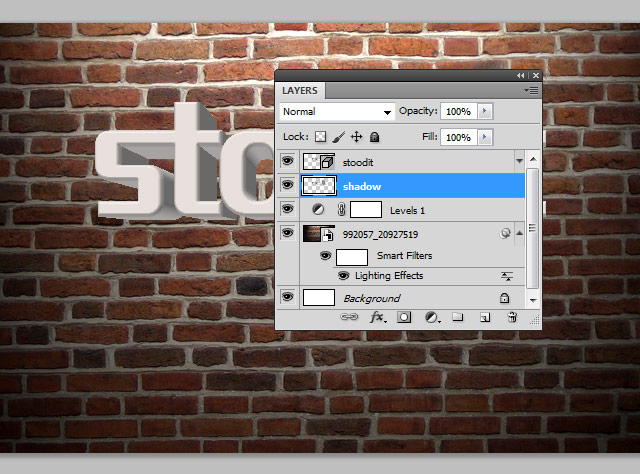Screen dimensions: 640x474
Task: Toggle lock all padlock icon
Action: (374, 137)
